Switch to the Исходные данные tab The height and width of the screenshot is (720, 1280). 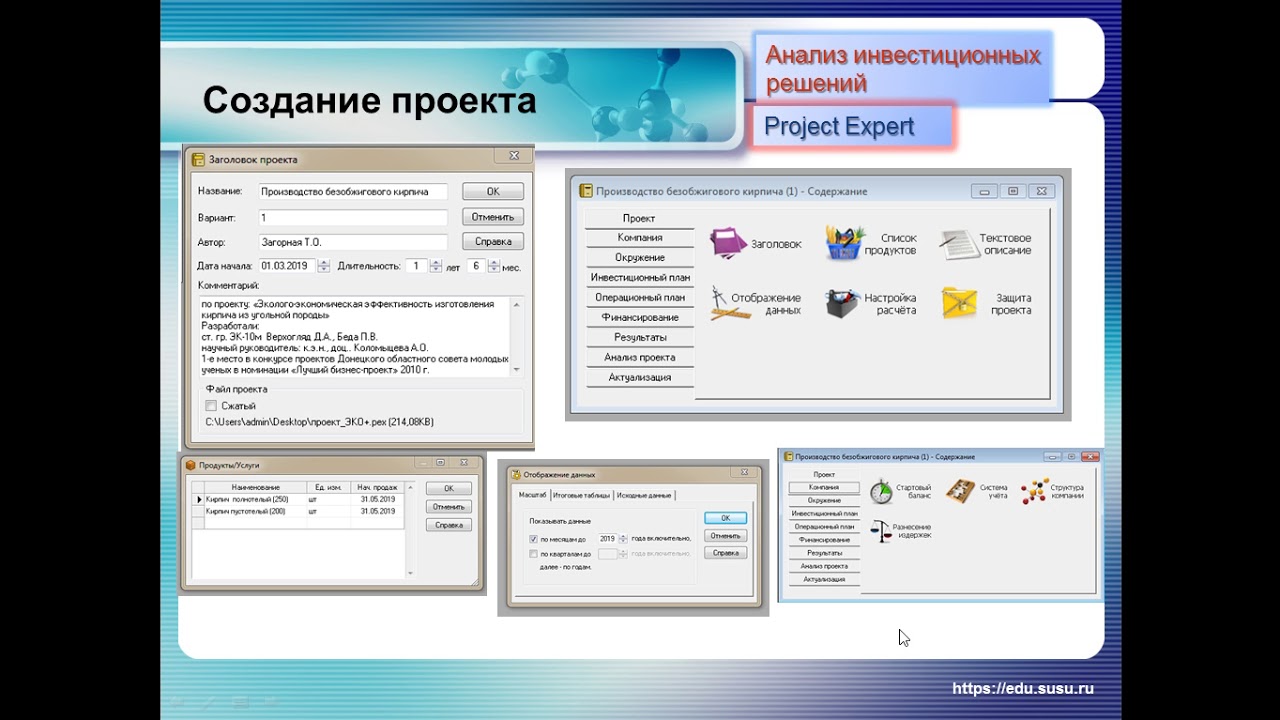[644, 495]
